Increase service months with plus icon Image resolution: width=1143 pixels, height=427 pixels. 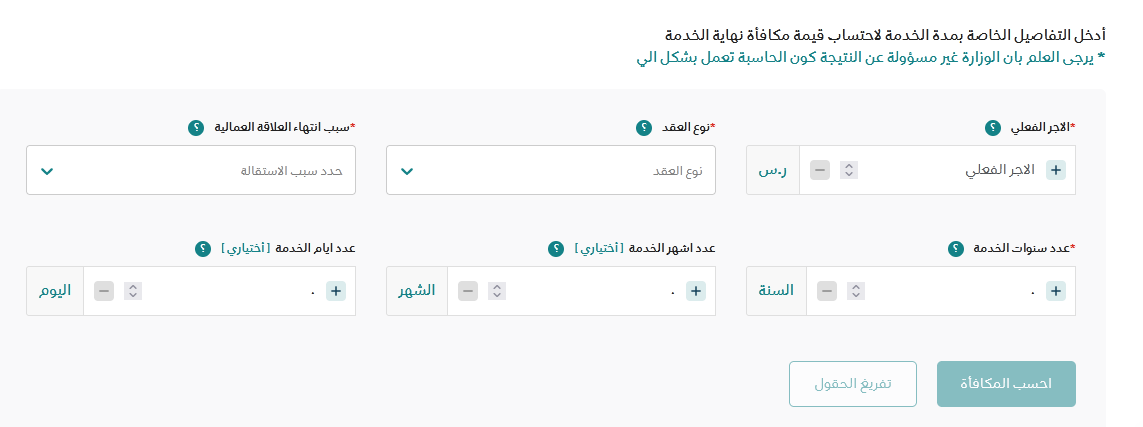(696, 291)
